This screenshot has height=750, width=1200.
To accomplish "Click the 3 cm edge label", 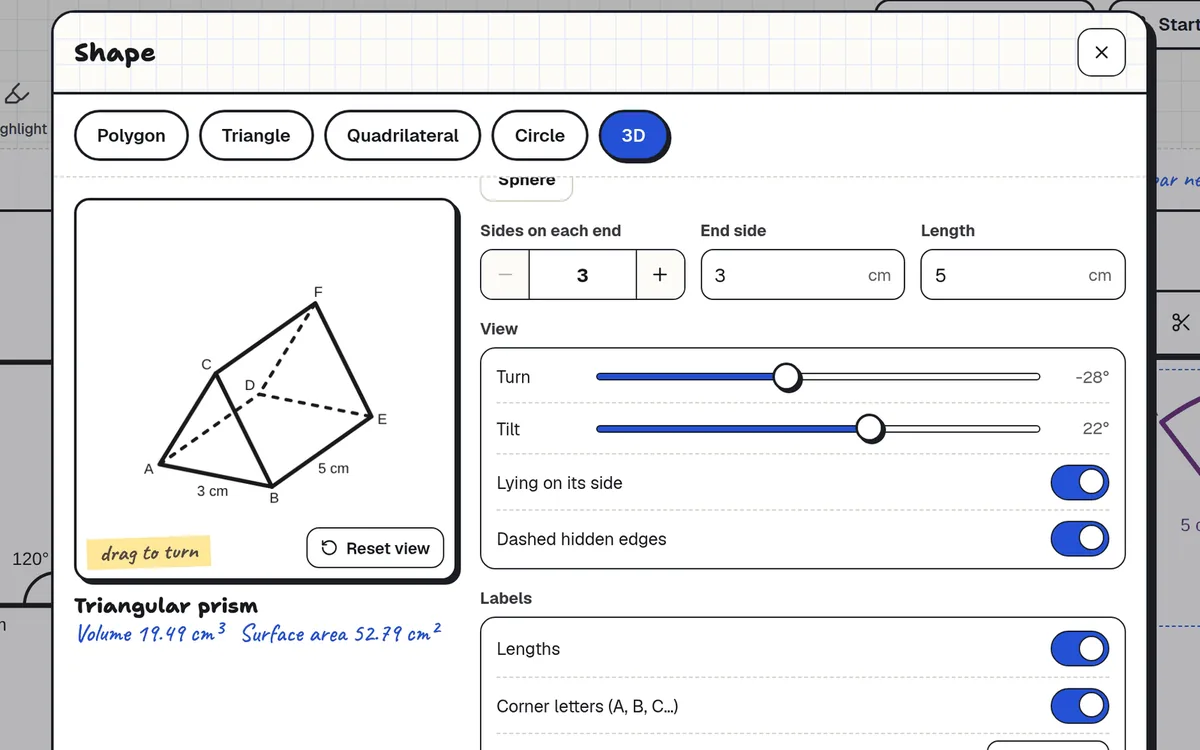I will coord(212,491).
